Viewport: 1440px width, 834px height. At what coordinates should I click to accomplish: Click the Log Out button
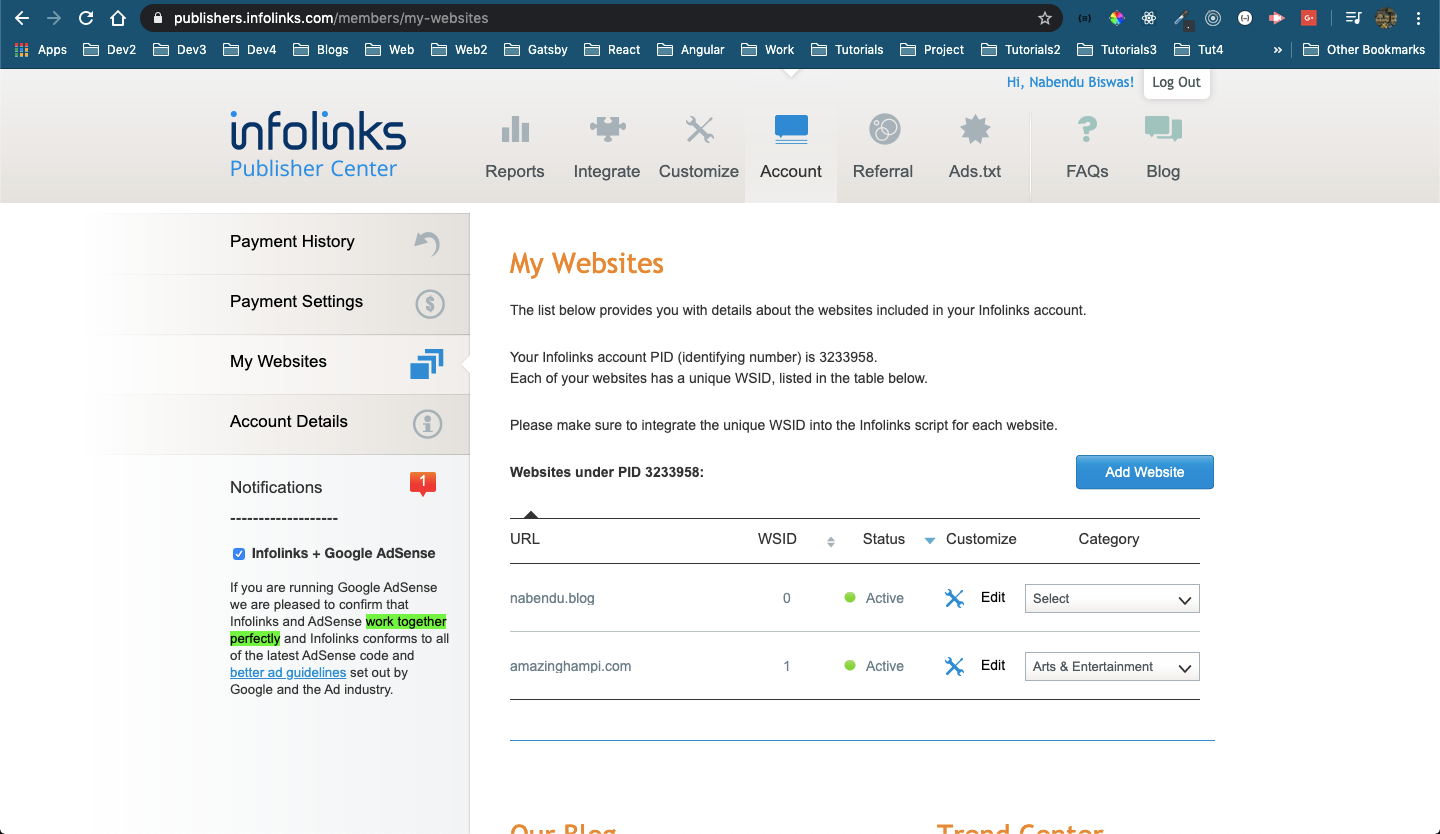click(x=1176, y=82)
